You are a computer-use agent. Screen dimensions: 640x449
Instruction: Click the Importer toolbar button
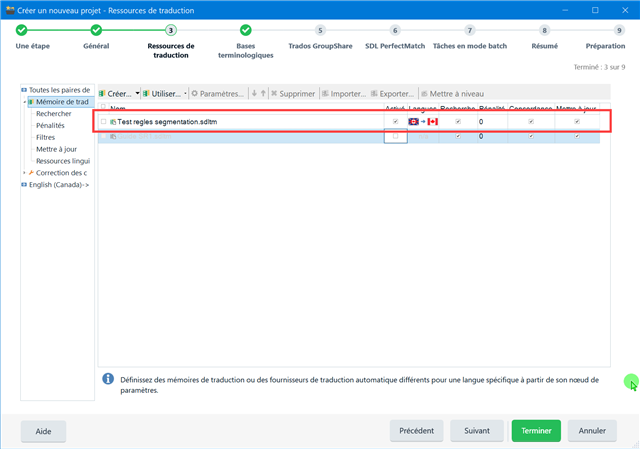pos(344,93)
